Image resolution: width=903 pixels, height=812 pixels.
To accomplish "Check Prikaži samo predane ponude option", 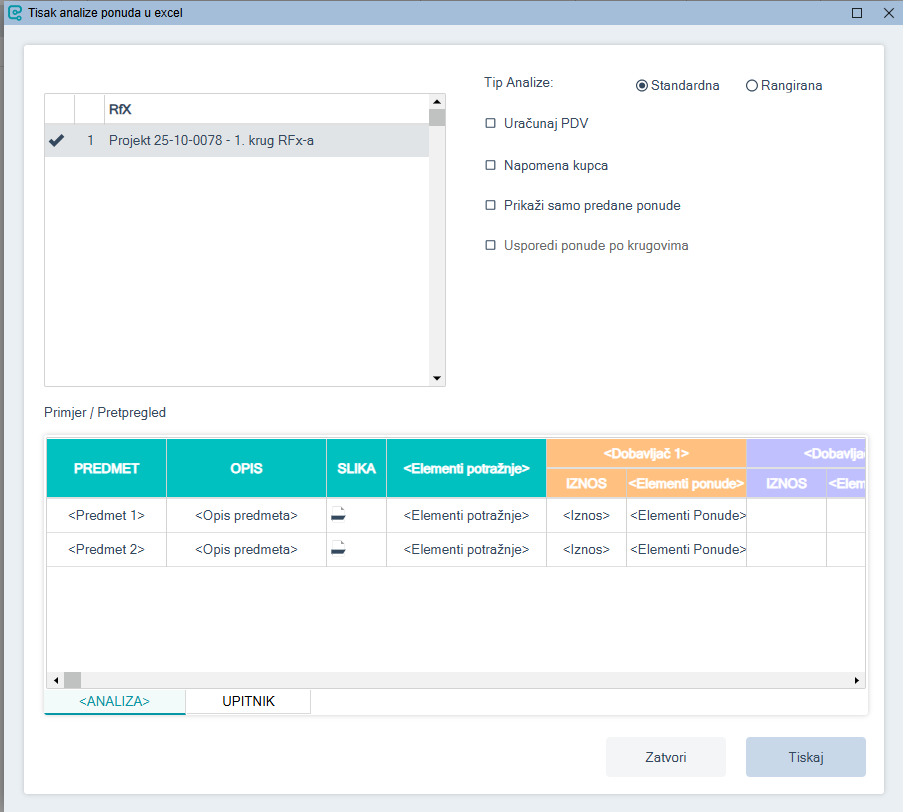I will [x=490, y=205].
